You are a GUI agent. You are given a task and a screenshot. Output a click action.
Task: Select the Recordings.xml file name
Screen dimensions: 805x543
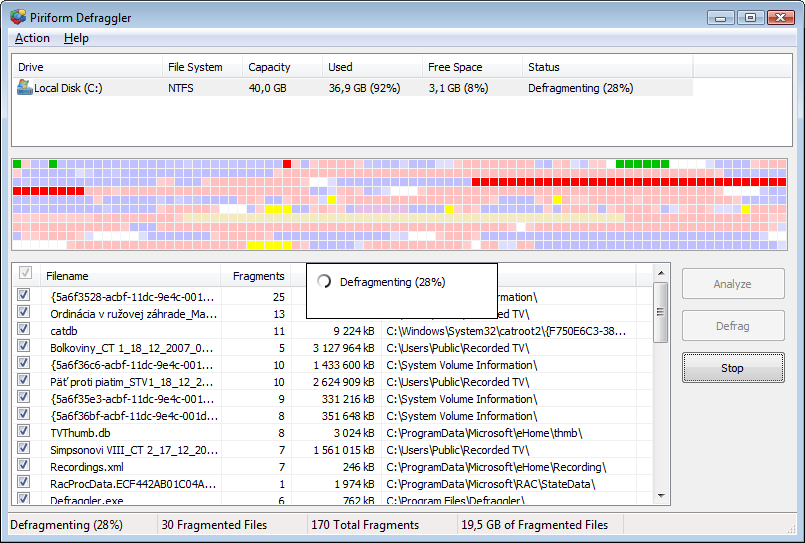87,467
